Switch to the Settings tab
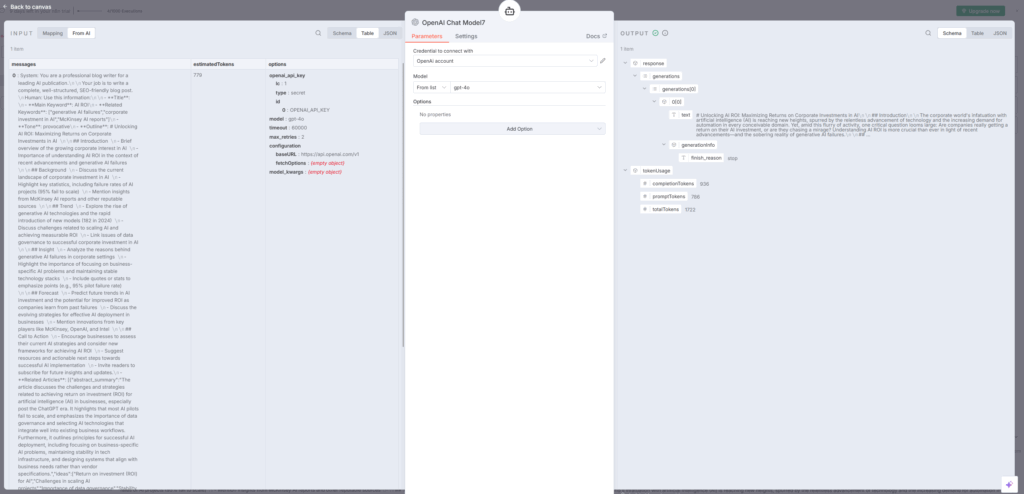The height and width of the screenshot is (494, 1024). [x=466, y=36]
